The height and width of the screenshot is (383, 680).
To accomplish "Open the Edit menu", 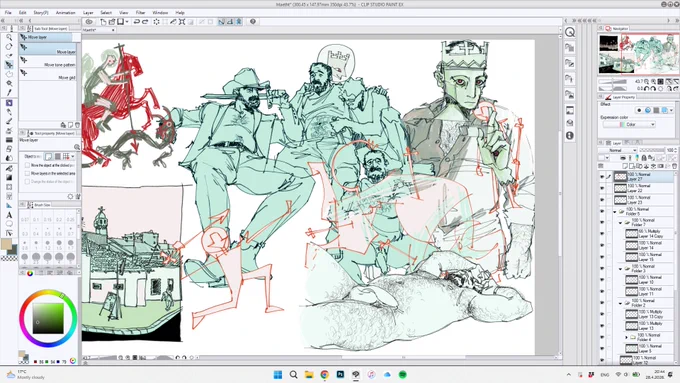I will pyautogui.click(x=23, y=13).
